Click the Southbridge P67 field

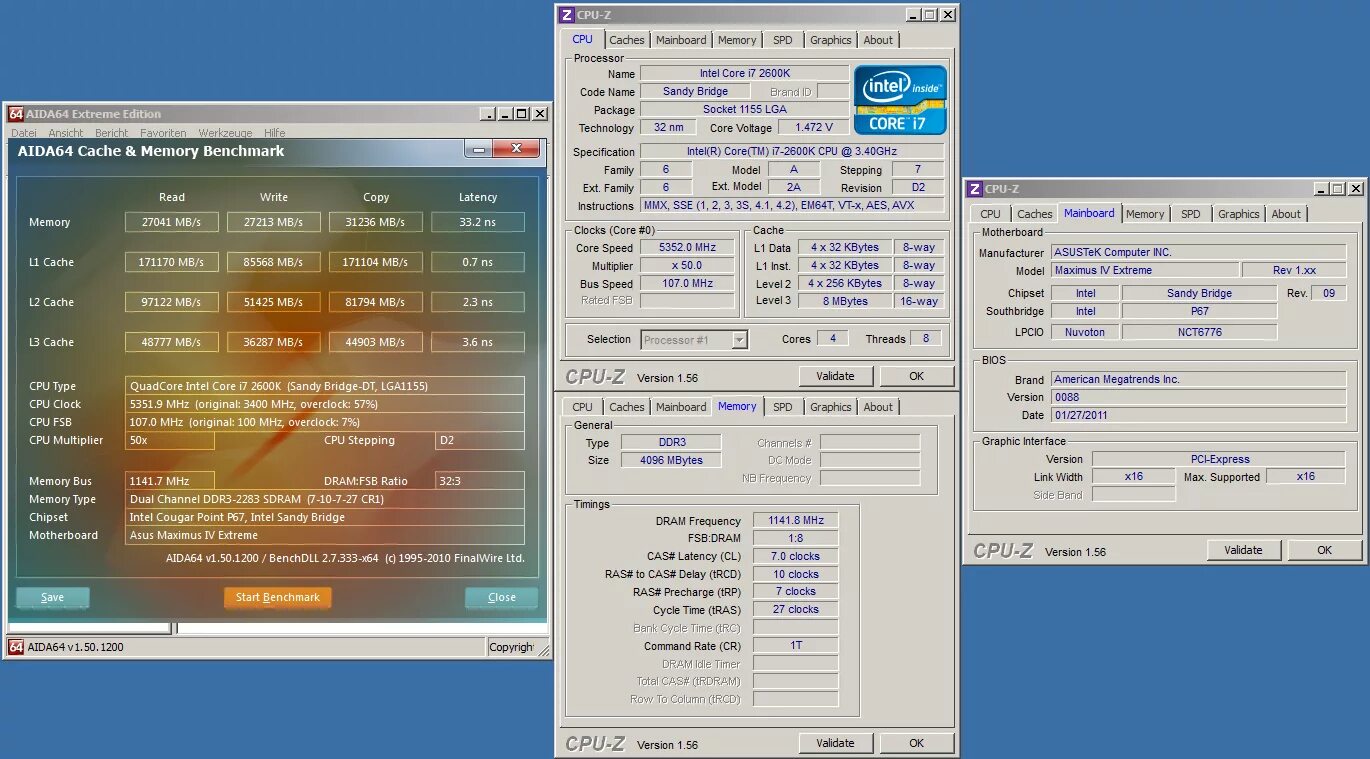[1199, 312]
